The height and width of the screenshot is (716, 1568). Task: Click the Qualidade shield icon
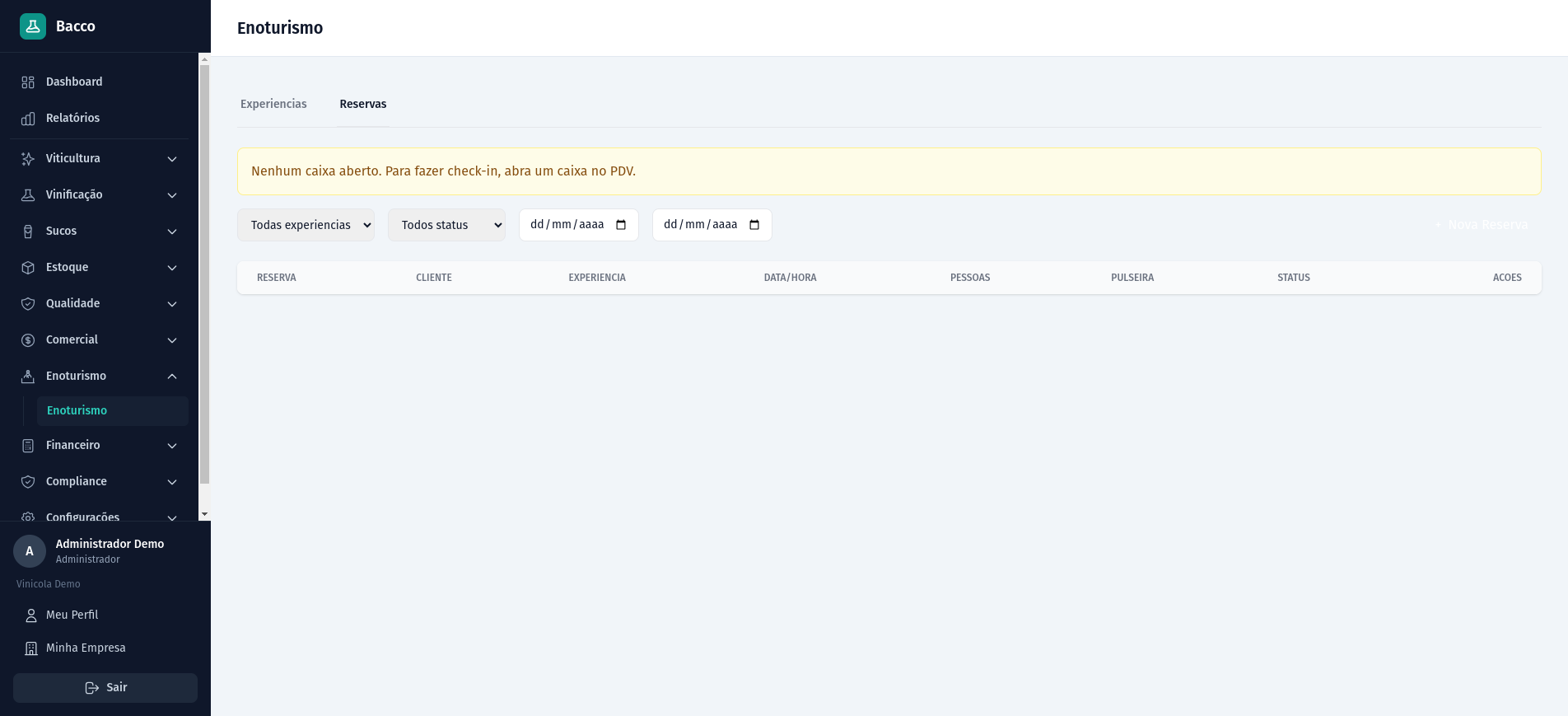pyautogui.click(x=28, y=304)
